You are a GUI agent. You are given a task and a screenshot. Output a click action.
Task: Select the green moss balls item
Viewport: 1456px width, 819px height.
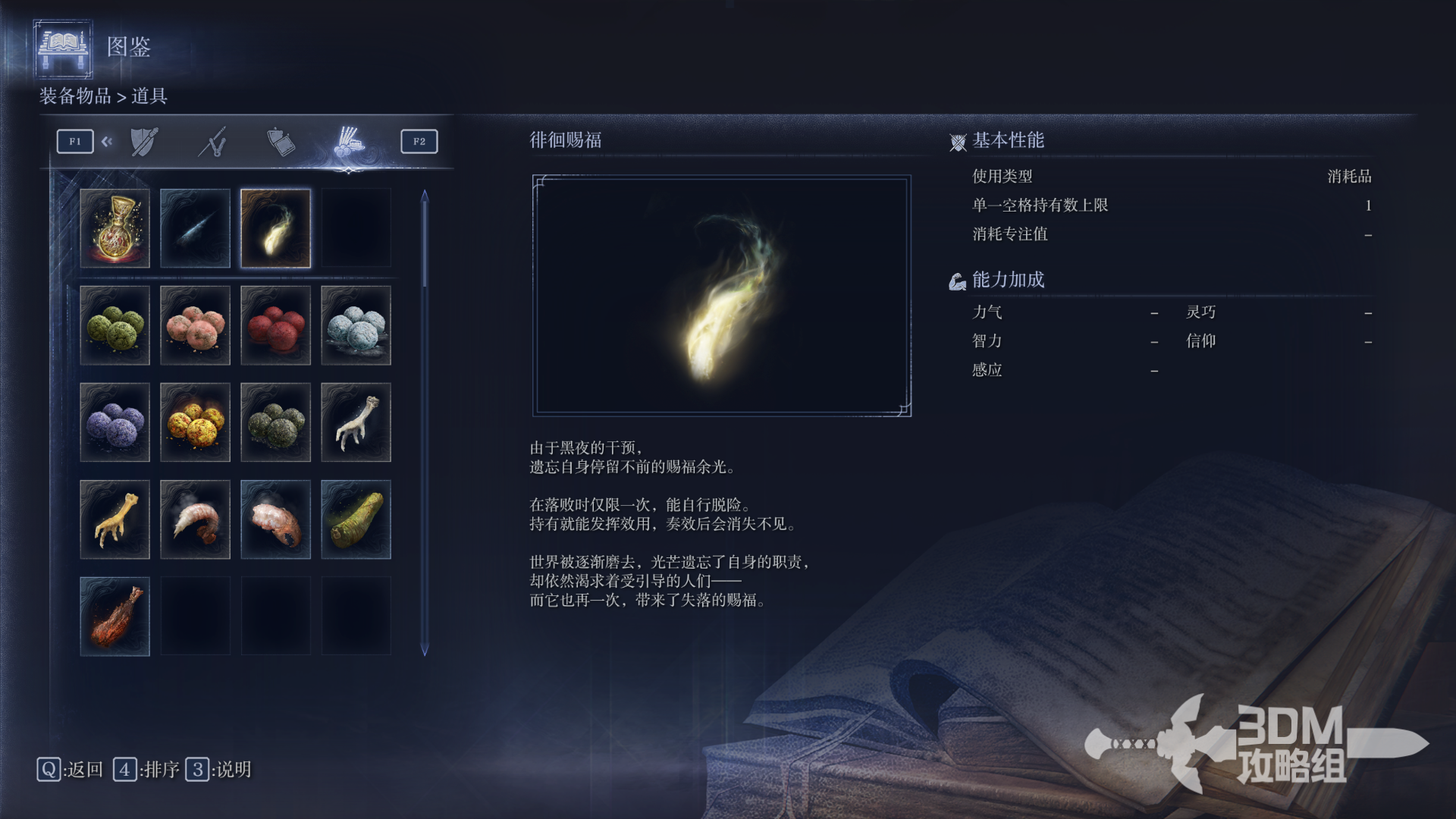115,325
